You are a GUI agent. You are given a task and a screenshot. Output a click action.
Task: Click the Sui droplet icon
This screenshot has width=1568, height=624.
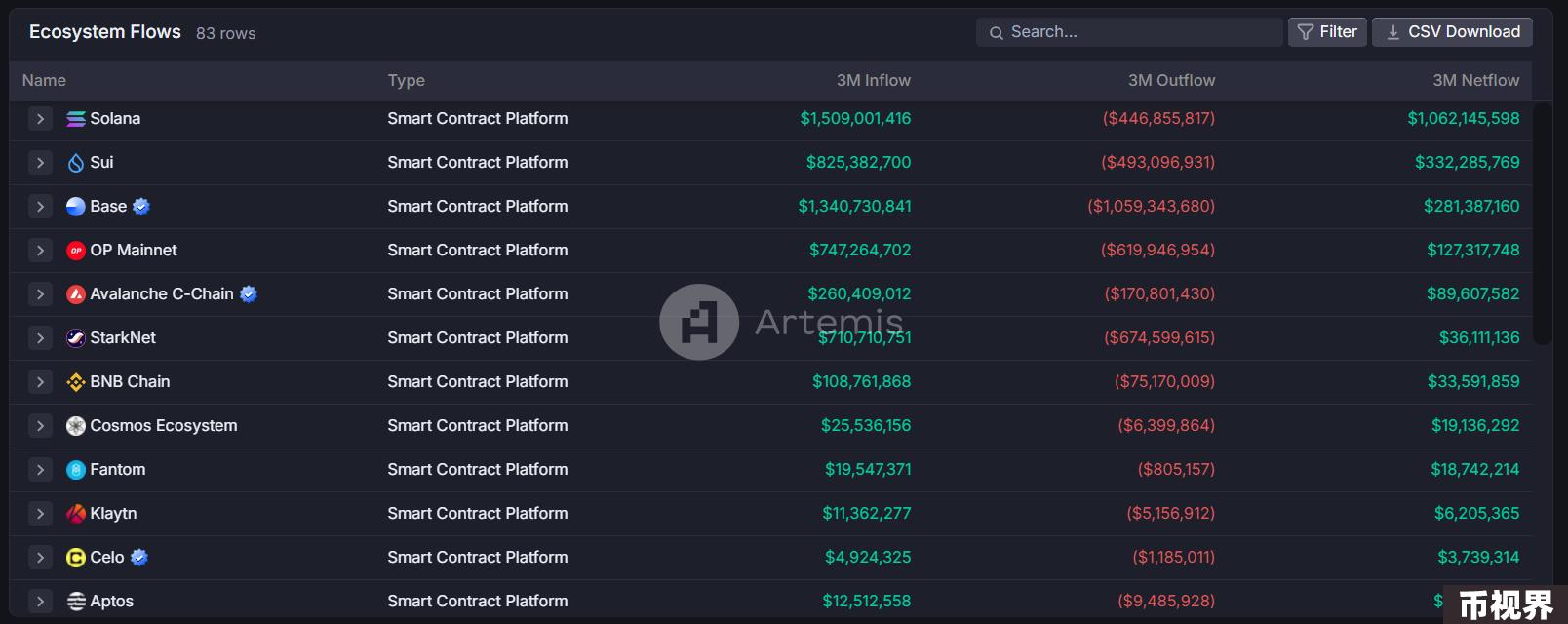coord(76,163)
